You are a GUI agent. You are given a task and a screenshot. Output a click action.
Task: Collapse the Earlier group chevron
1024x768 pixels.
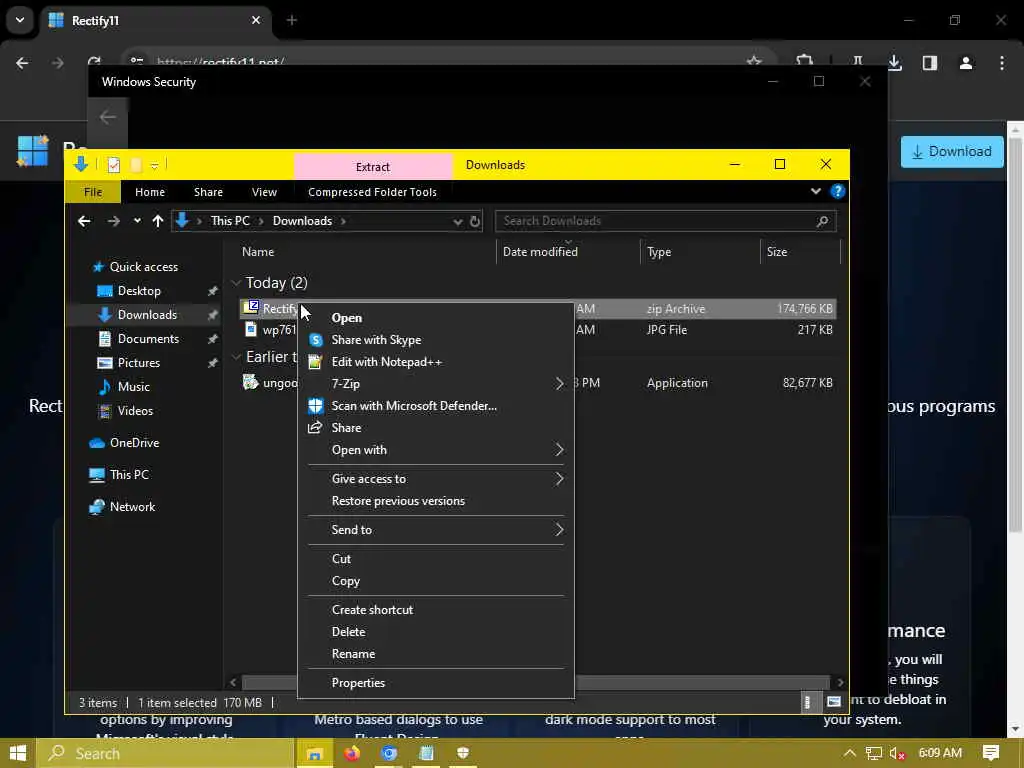pos(236,357)
